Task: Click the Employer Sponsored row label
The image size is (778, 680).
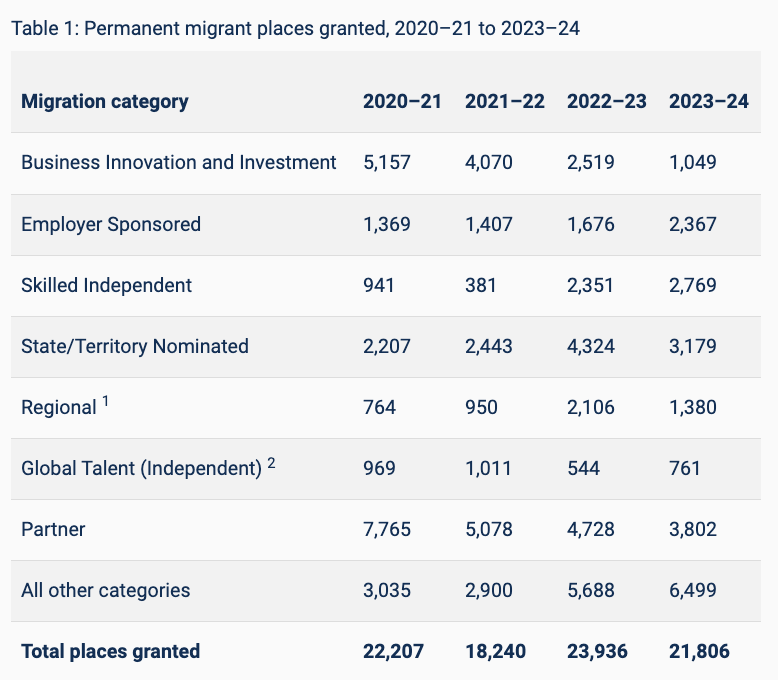Action: (111, 224)
